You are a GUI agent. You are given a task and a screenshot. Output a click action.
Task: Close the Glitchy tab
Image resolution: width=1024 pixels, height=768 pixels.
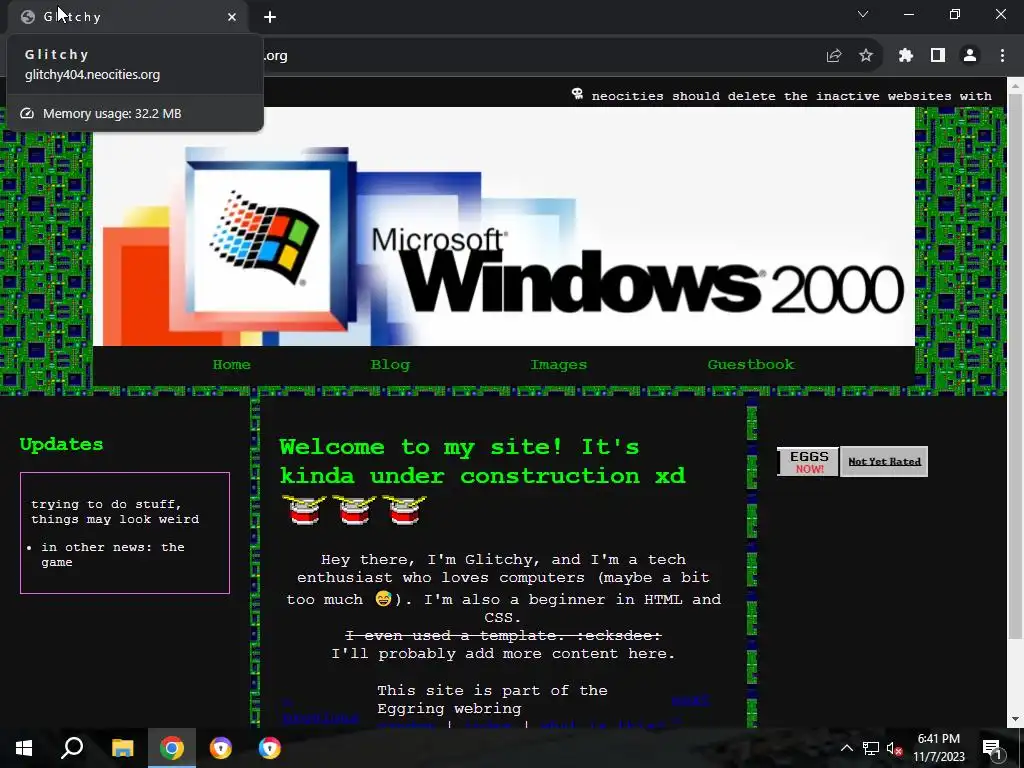232,17
